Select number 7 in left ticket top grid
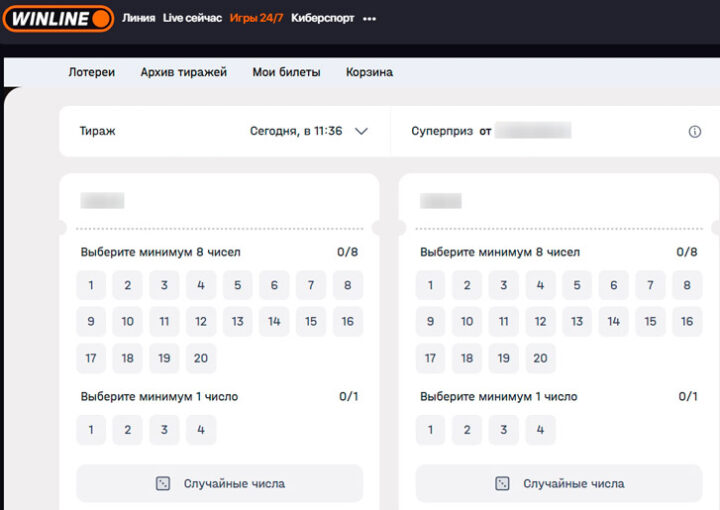720x510 pixels. [311, 285]
